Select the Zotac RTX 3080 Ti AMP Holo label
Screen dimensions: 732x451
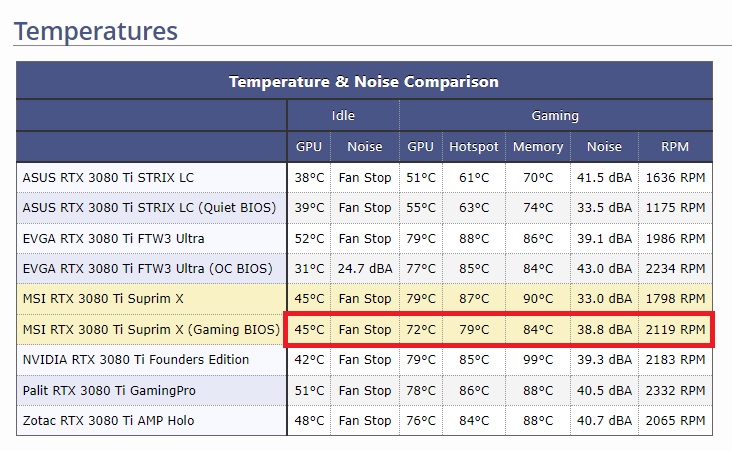click(108, 420)
